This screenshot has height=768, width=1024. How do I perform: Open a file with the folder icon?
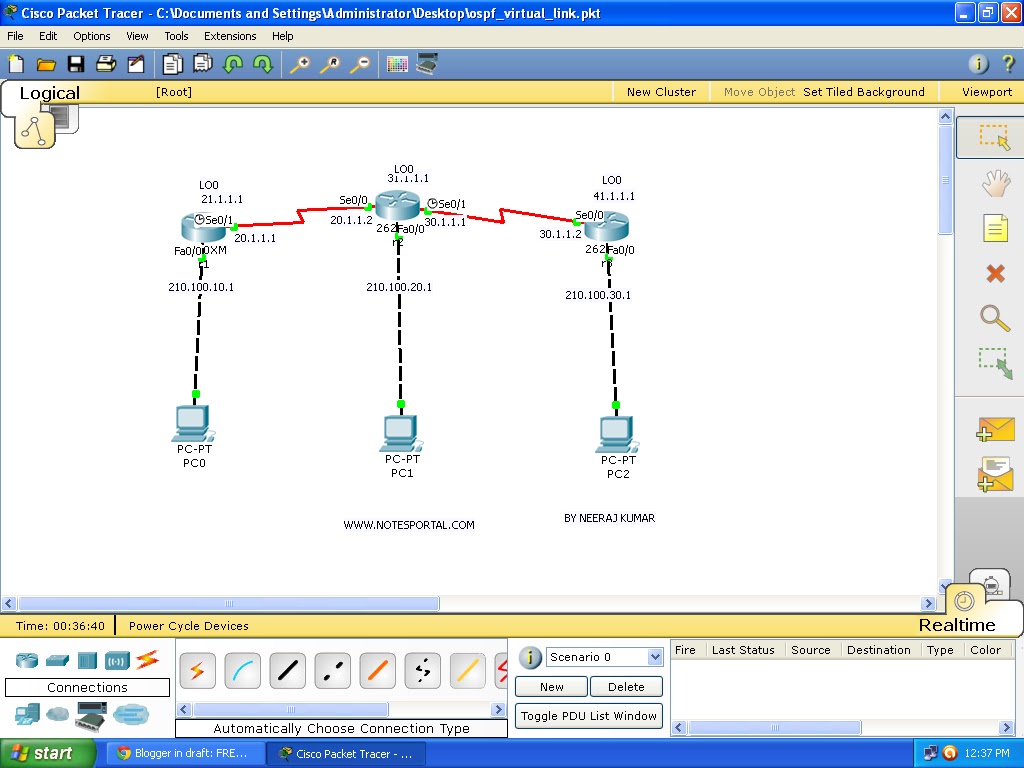(x=46, y=64)
